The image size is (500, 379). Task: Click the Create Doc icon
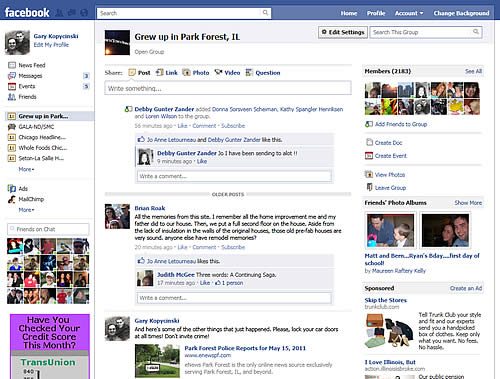369,142
